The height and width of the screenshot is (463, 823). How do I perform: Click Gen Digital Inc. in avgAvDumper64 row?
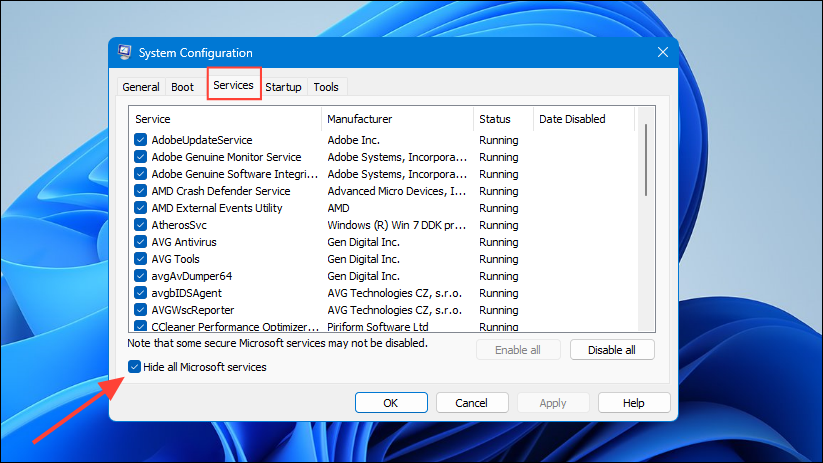(363, 276)
